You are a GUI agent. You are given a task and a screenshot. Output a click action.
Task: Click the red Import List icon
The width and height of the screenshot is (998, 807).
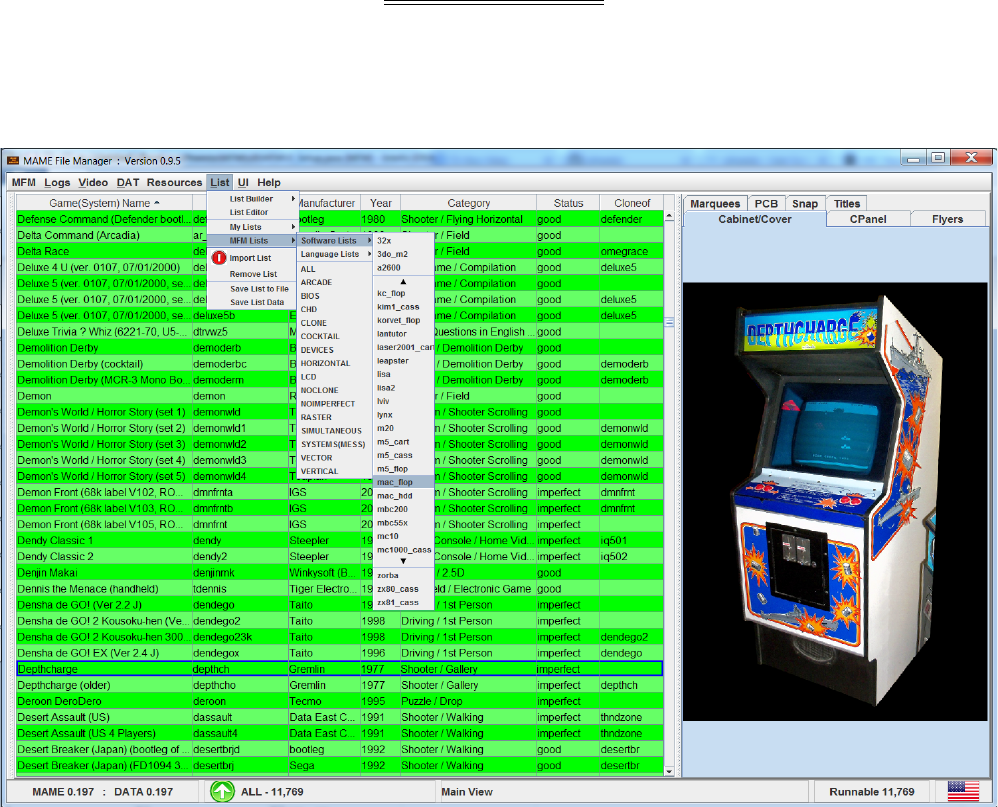click(x=219, y=258)
